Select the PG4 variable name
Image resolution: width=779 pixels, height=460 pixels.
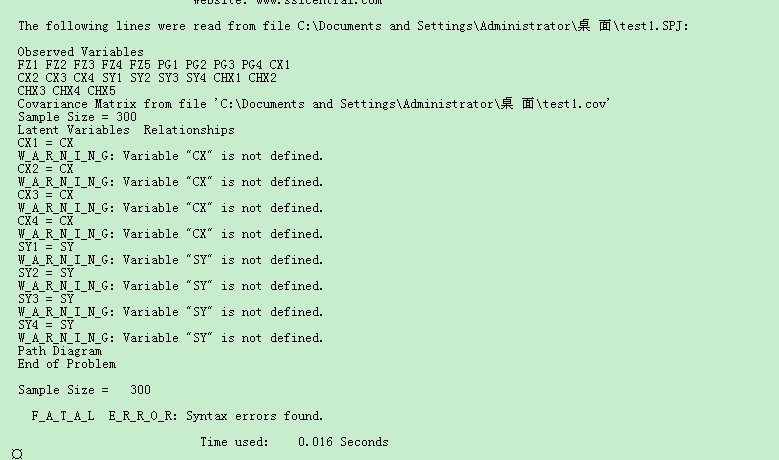(251, 65)
